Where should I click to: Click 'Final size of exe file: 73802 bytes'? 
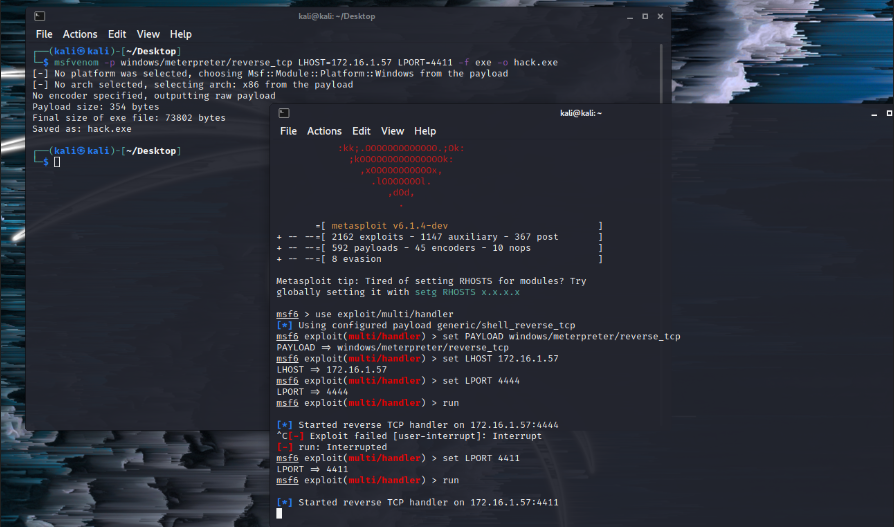(x=129, y=117)
